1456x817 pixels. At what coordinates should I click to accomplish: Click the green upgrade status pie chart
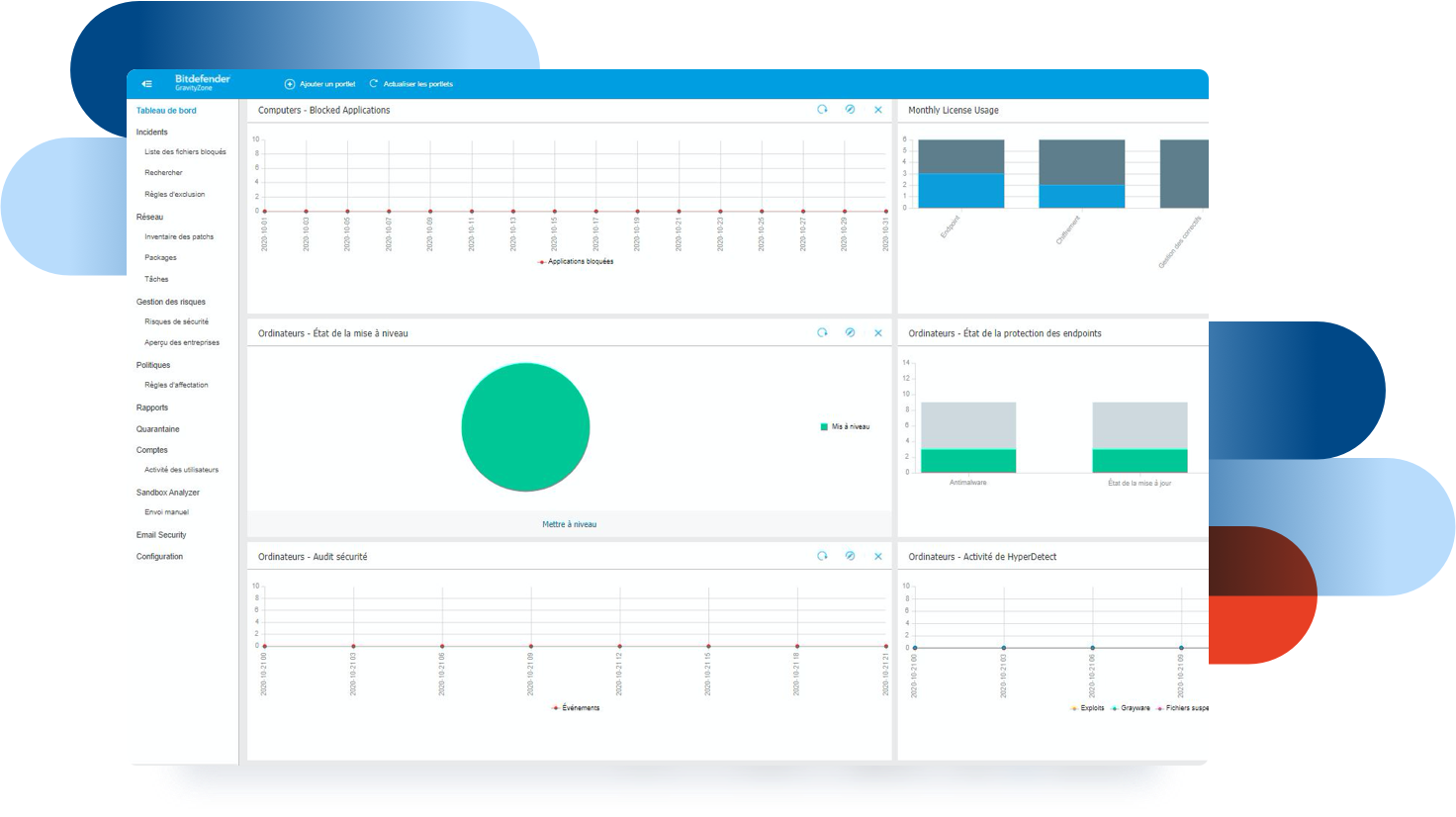click(x=525, y=427)
